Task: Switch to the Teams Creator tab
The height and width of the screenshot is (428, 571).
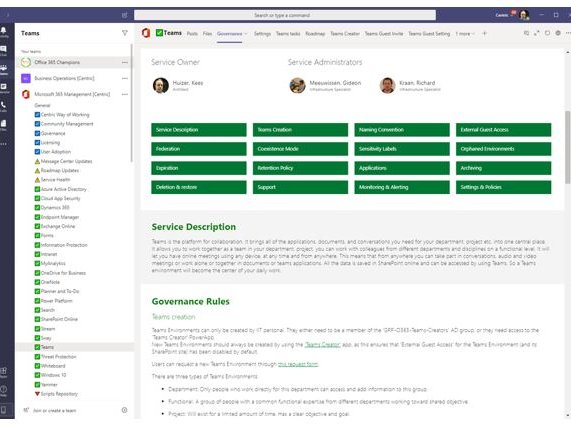Action: 345,34
